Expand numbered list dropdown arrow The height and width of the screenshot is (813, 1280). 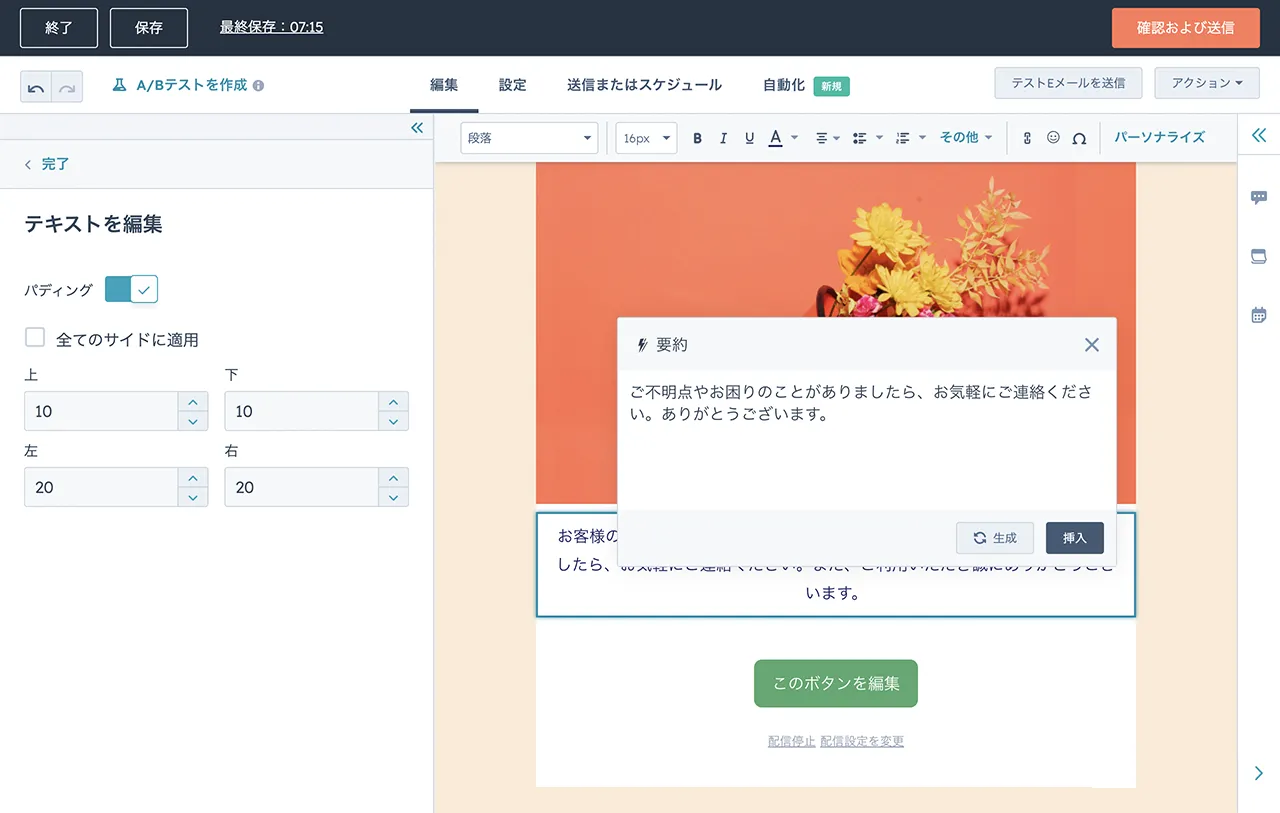922,138
